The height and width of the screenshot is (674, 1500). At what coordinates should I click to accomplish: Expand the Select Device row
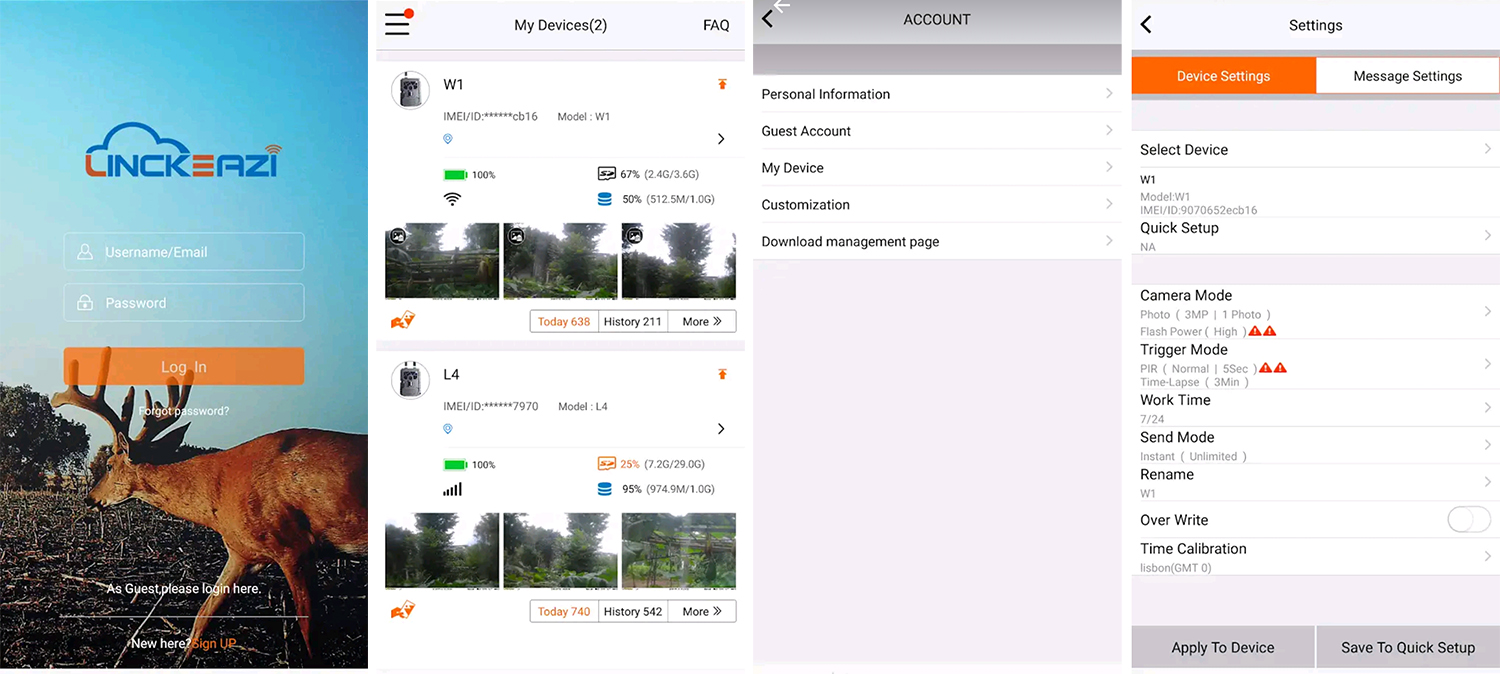click(1487, 149)
